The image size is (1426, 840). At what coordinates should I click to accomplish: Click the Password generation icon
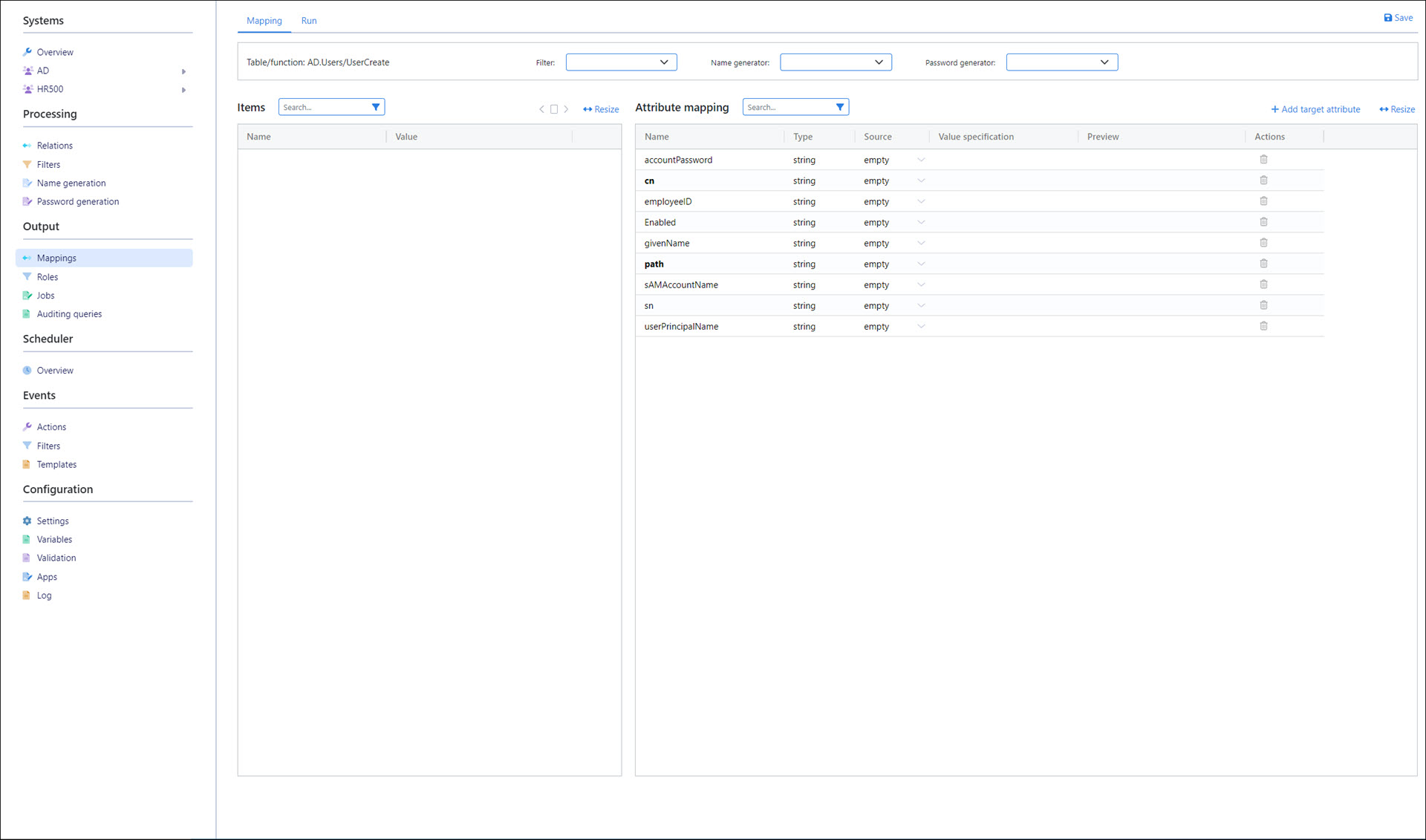[27, 201]
